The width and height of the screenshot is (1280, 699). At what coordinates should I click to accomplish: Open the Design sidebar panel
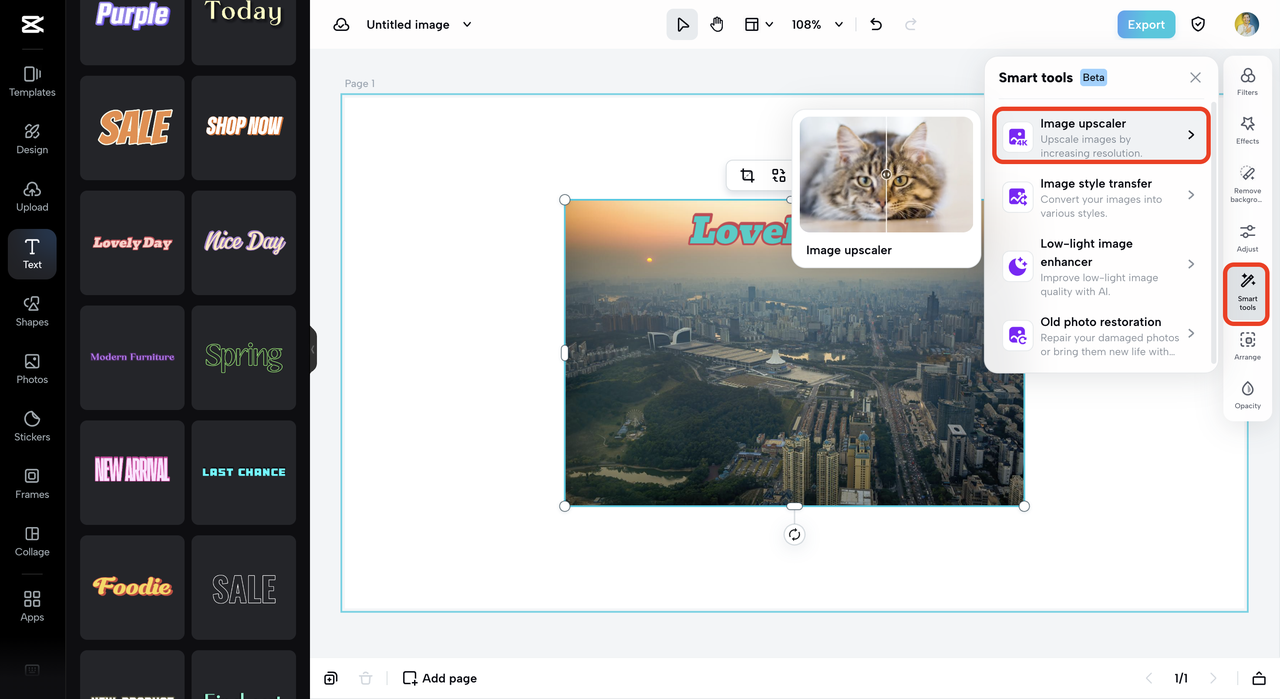[32, 139]
